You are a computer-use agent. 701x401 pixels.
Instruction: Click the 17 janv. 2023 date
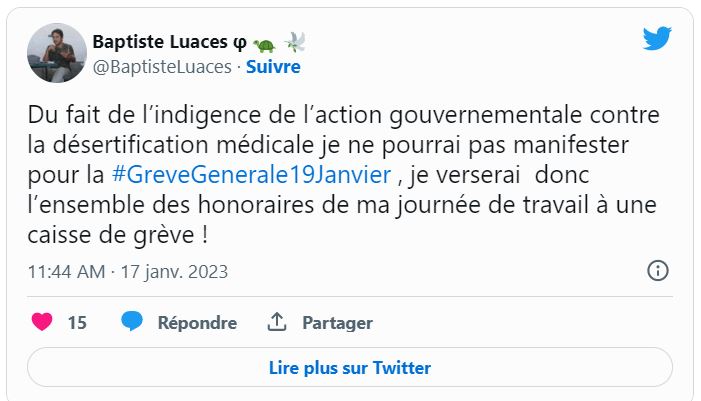(174, 271)
